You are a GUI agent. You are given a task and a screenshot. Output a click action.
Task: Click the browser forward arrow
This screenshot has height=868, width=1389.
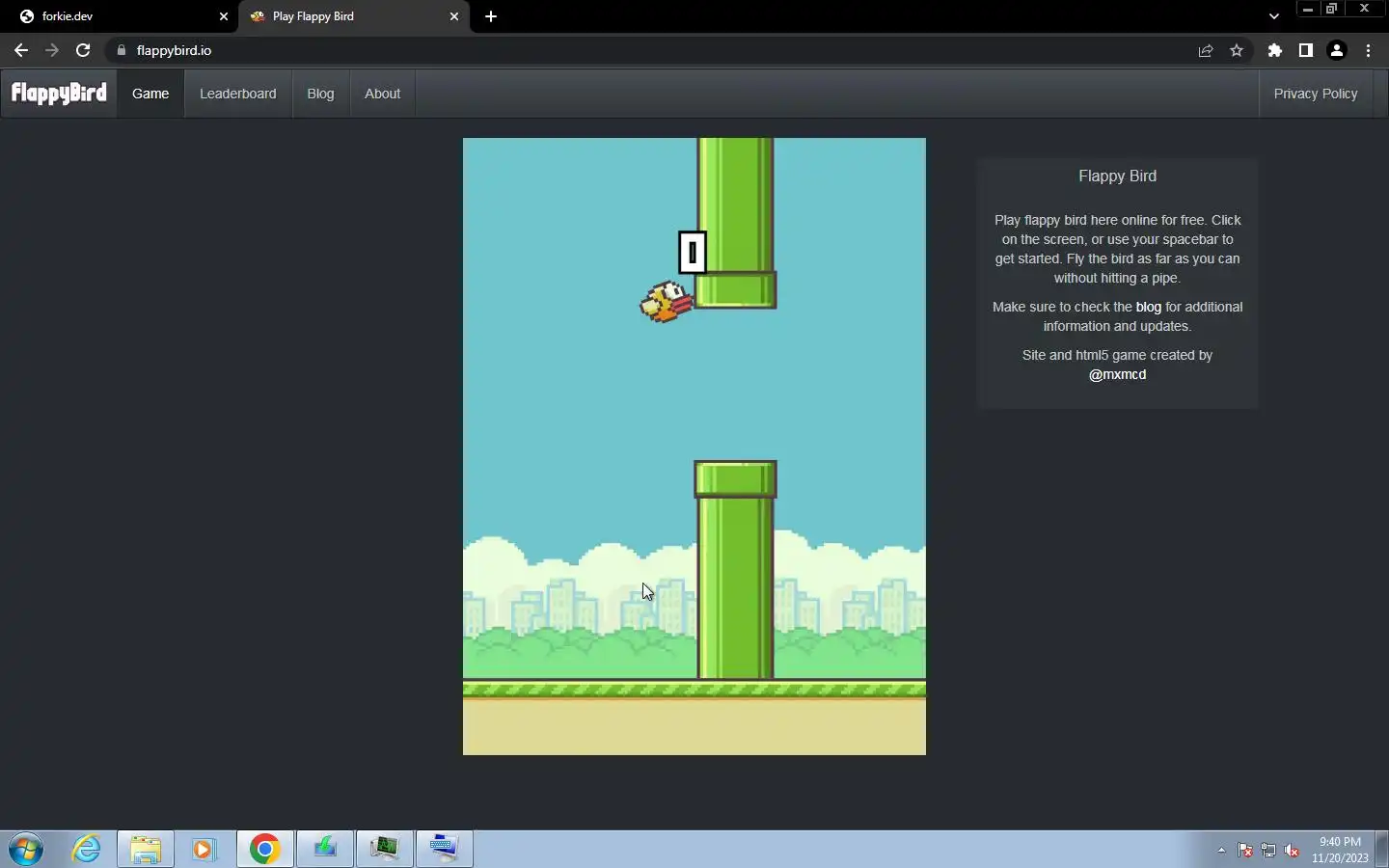(x=52, y=50)
